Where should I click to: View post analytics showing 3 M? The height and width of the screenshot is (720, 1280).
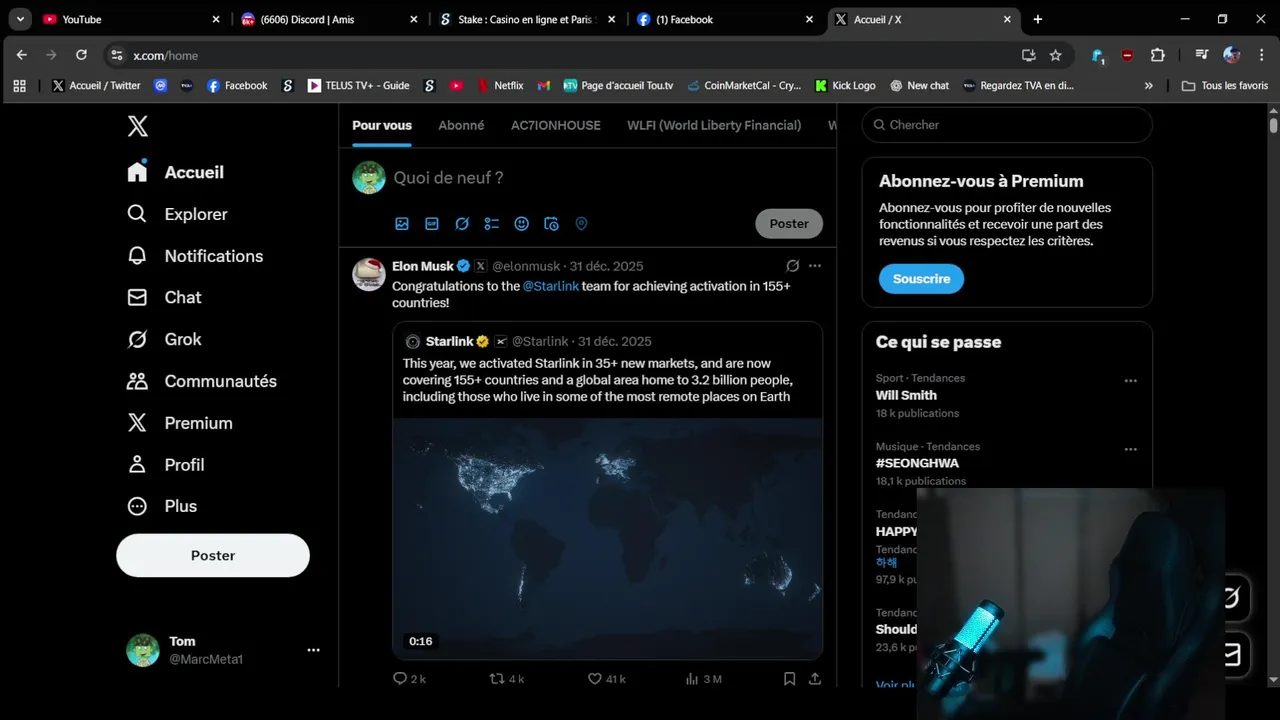click(x=703, y=679)
